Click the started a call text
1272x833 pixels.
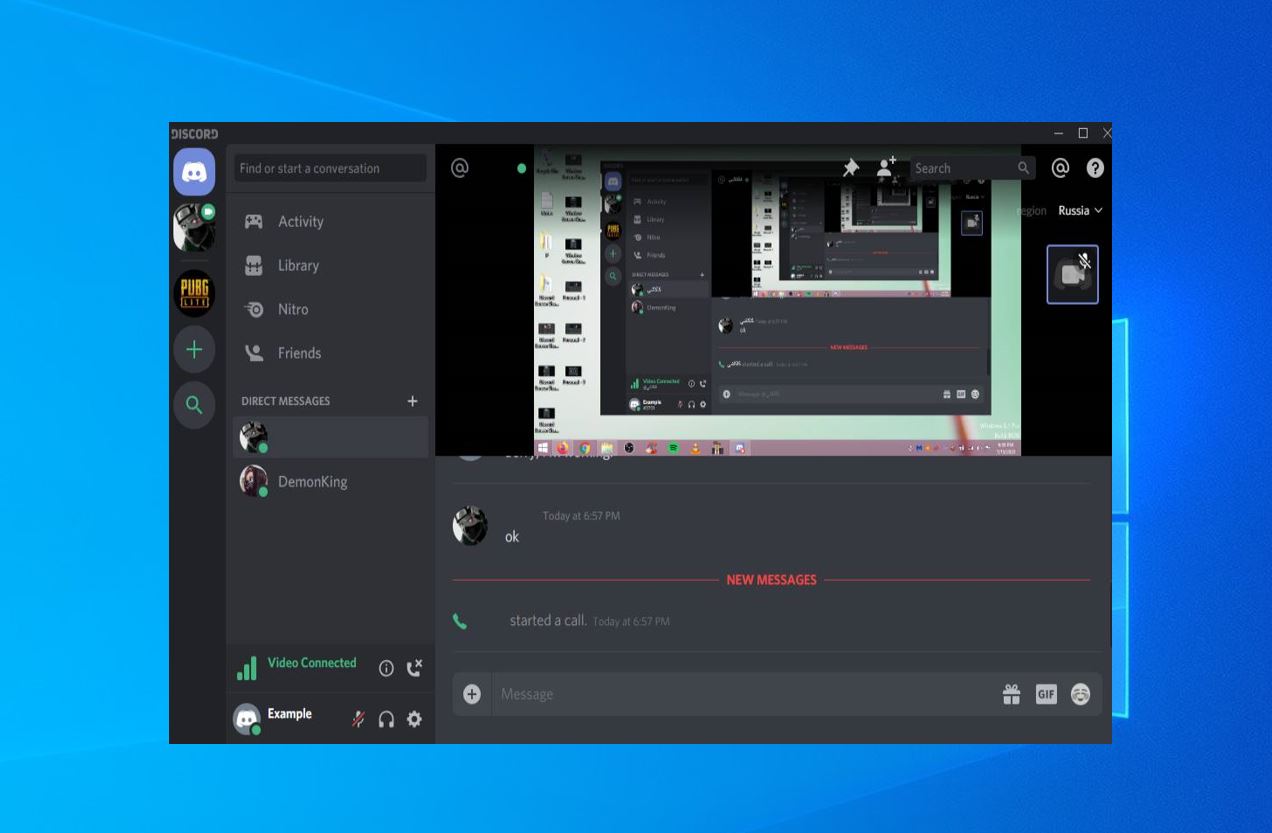tap(548, 621)
